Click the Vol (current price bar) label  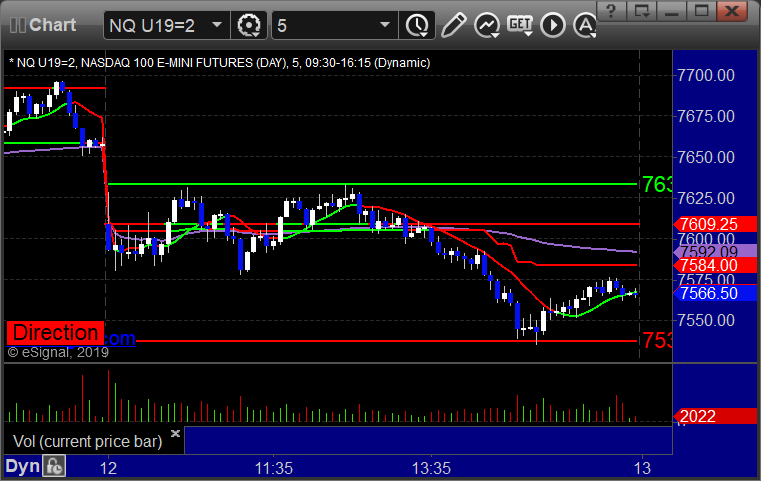tap(87, 441)
